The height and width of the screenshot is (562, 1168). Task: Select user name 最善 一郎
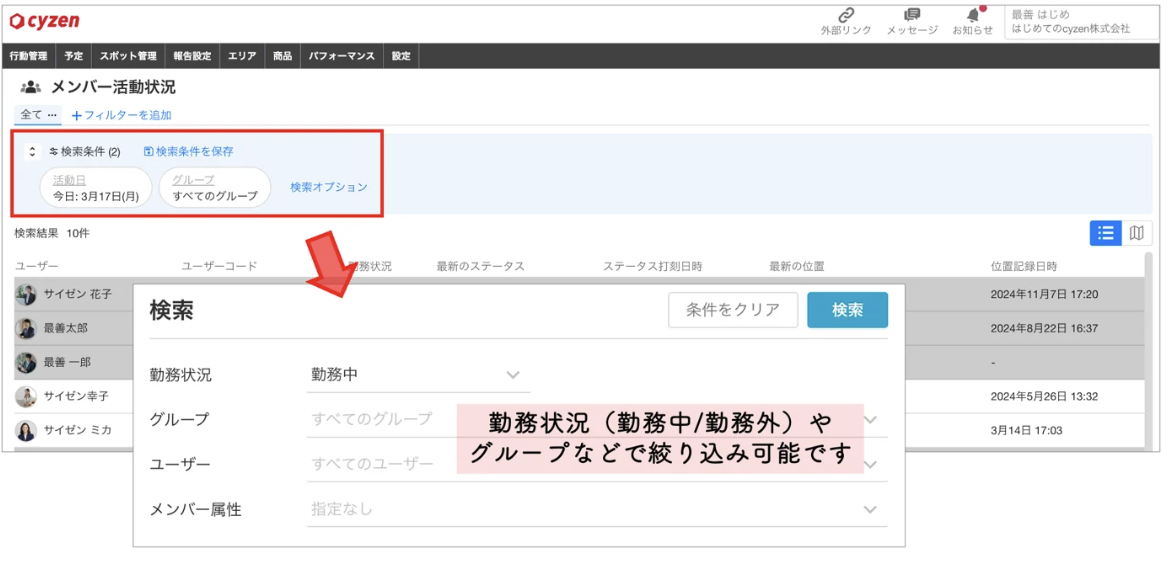pyautogui.click(x=67, y=362)
